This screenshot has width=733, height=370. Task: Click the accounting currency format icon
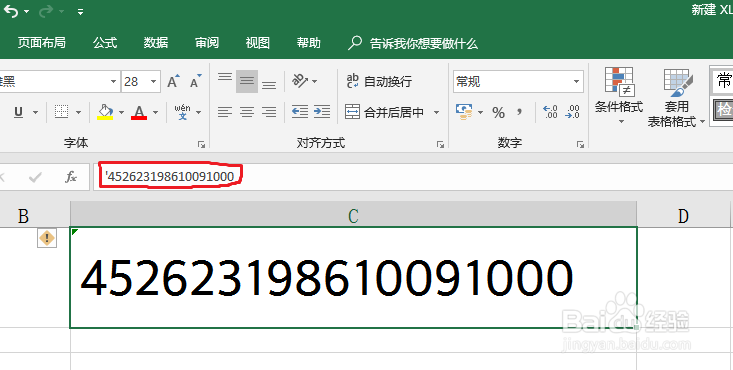coord(464,112)
